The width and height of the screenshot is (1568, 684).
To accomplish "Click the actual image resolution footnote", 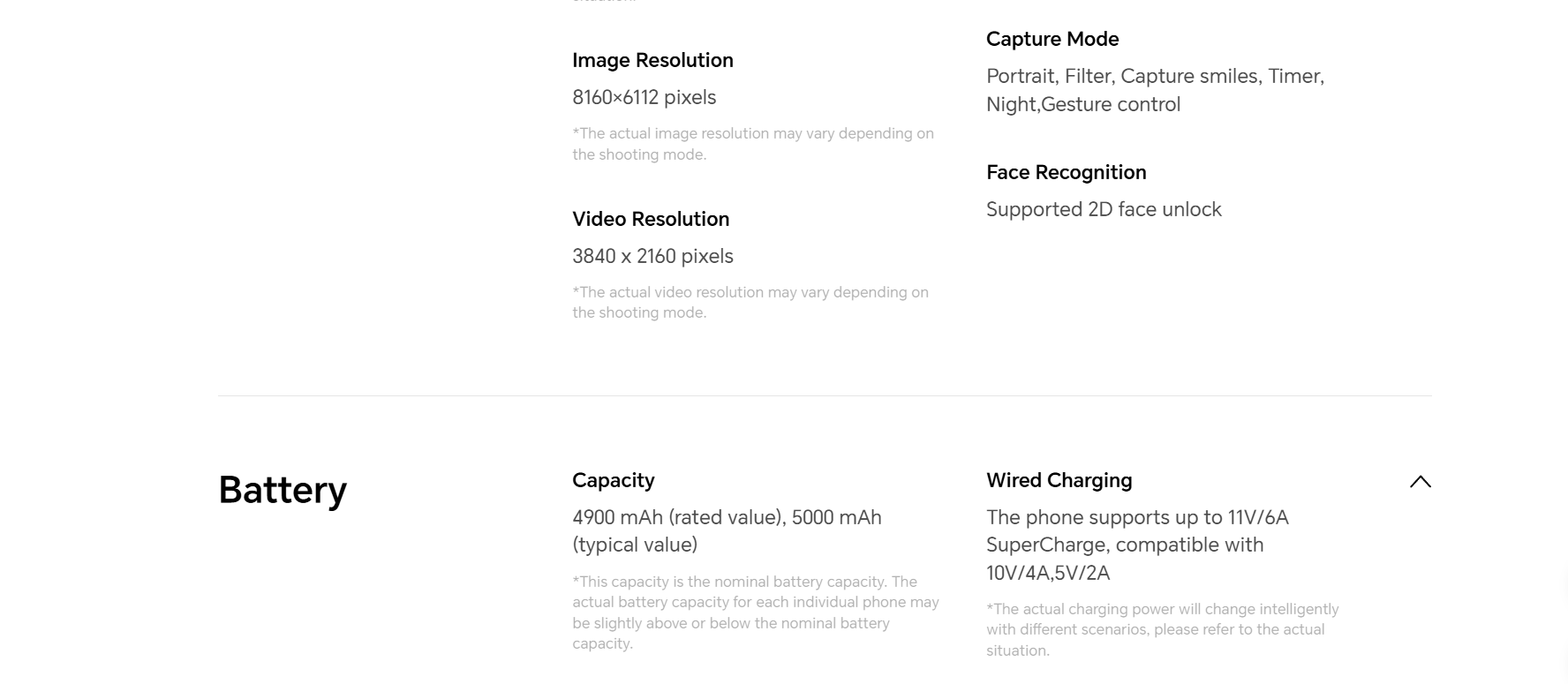I will 753,144.
